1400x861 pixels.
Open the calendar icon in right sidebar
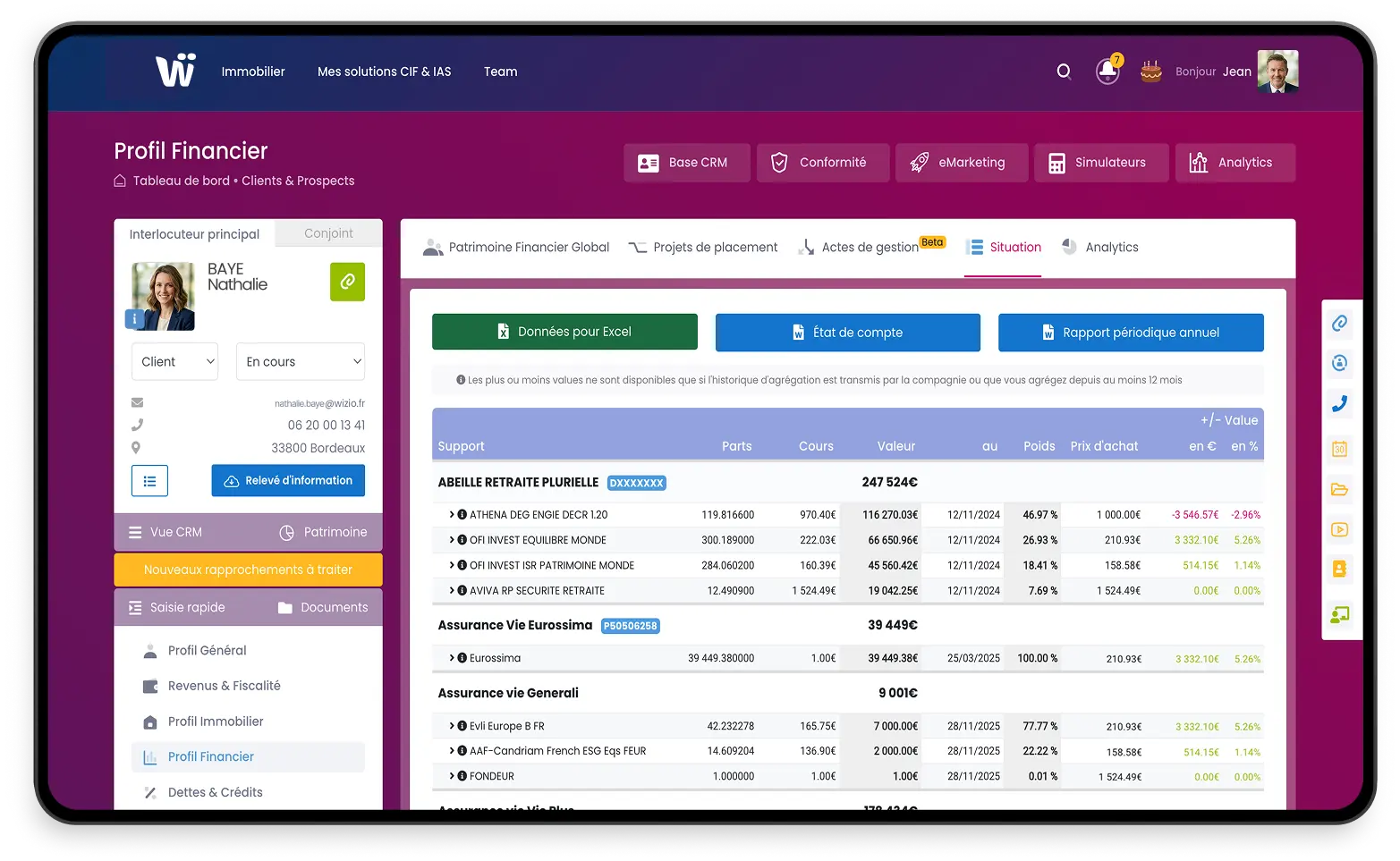(x=1339, y=449)
